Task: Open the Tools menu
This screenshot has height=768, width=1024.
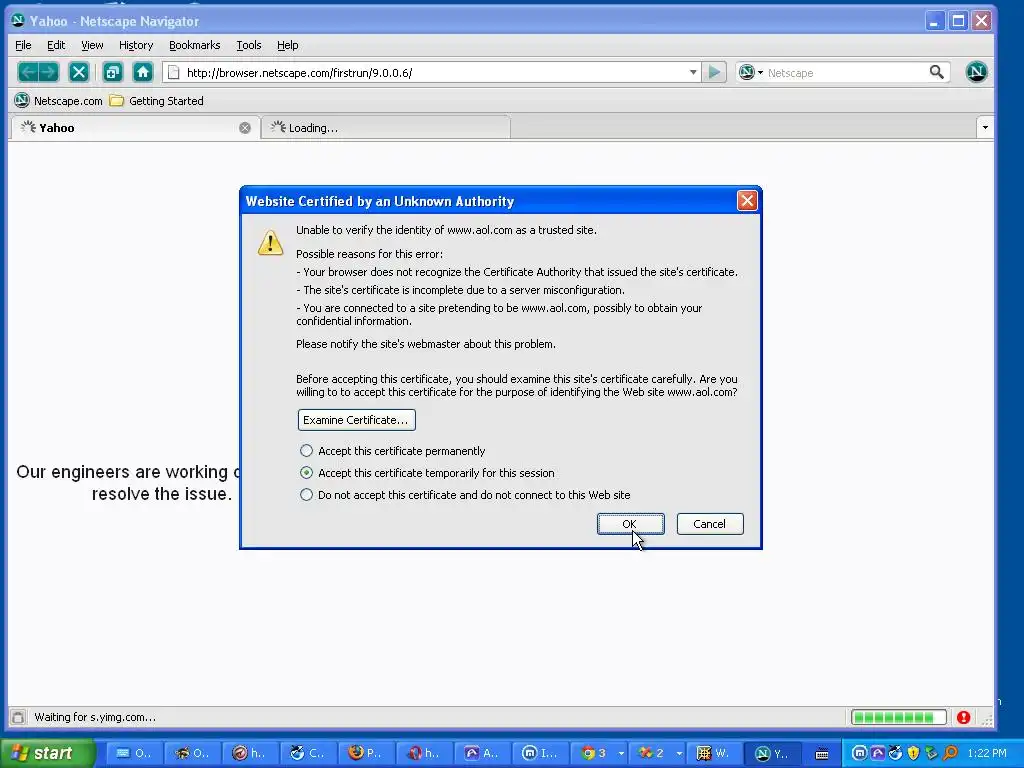Action: 249,45
